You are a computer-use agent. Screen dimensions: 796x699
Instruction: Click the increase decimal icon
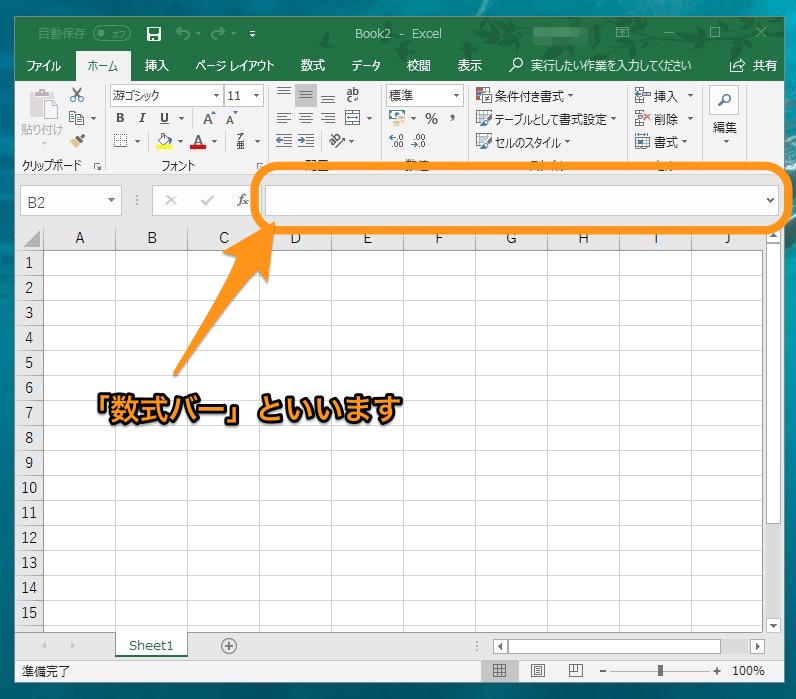click(396, 141)
